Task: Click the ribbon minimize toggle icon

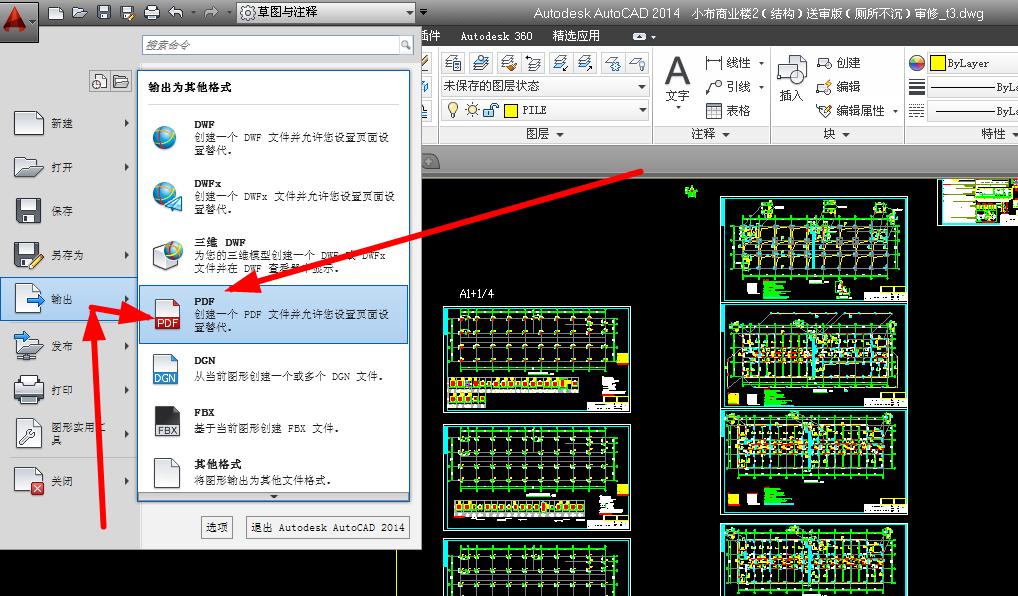Action: pyautogui.click(x=639, y=37)
